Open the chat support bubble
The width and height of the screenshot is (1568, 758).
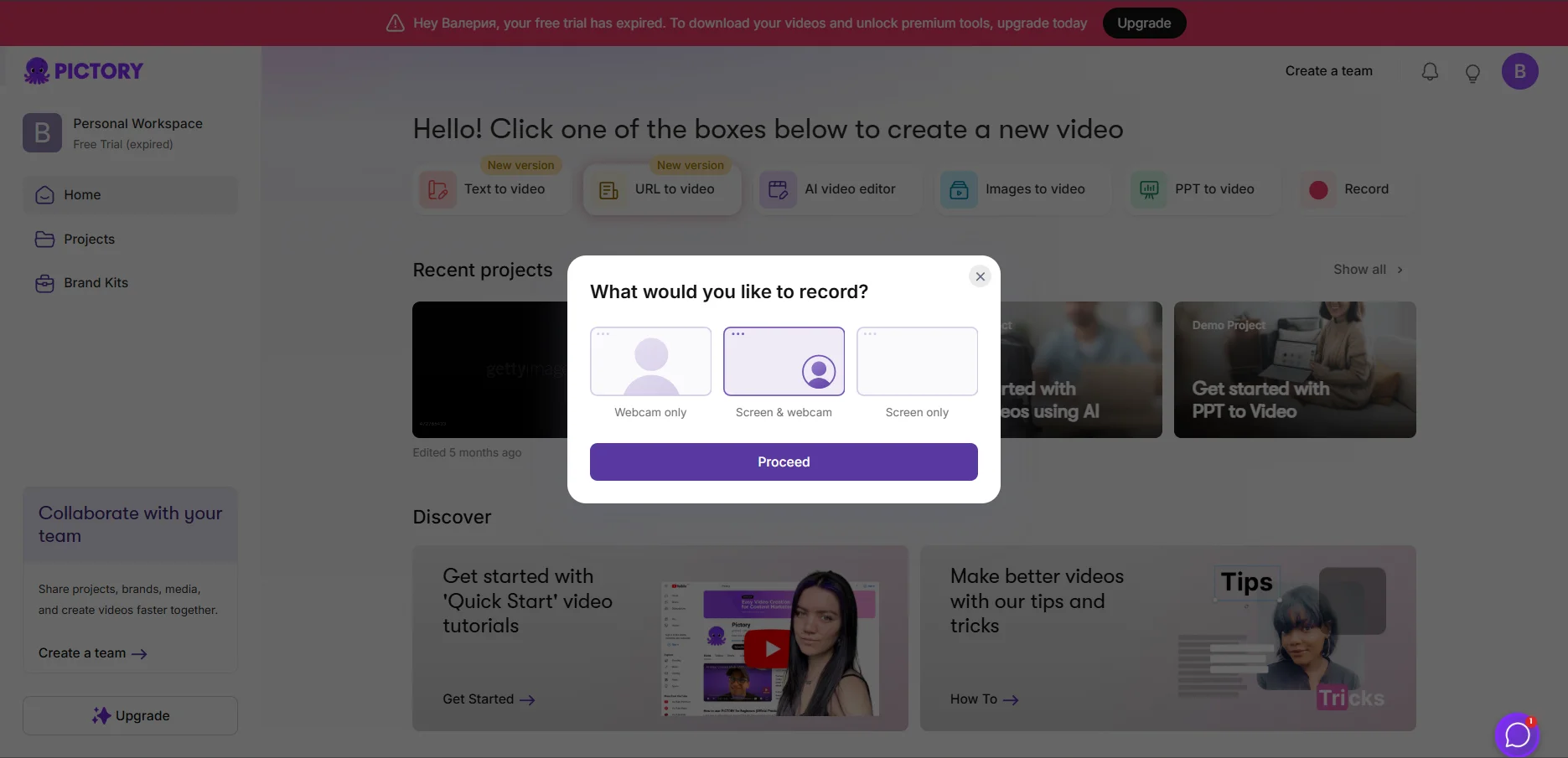pos(1517,735)
